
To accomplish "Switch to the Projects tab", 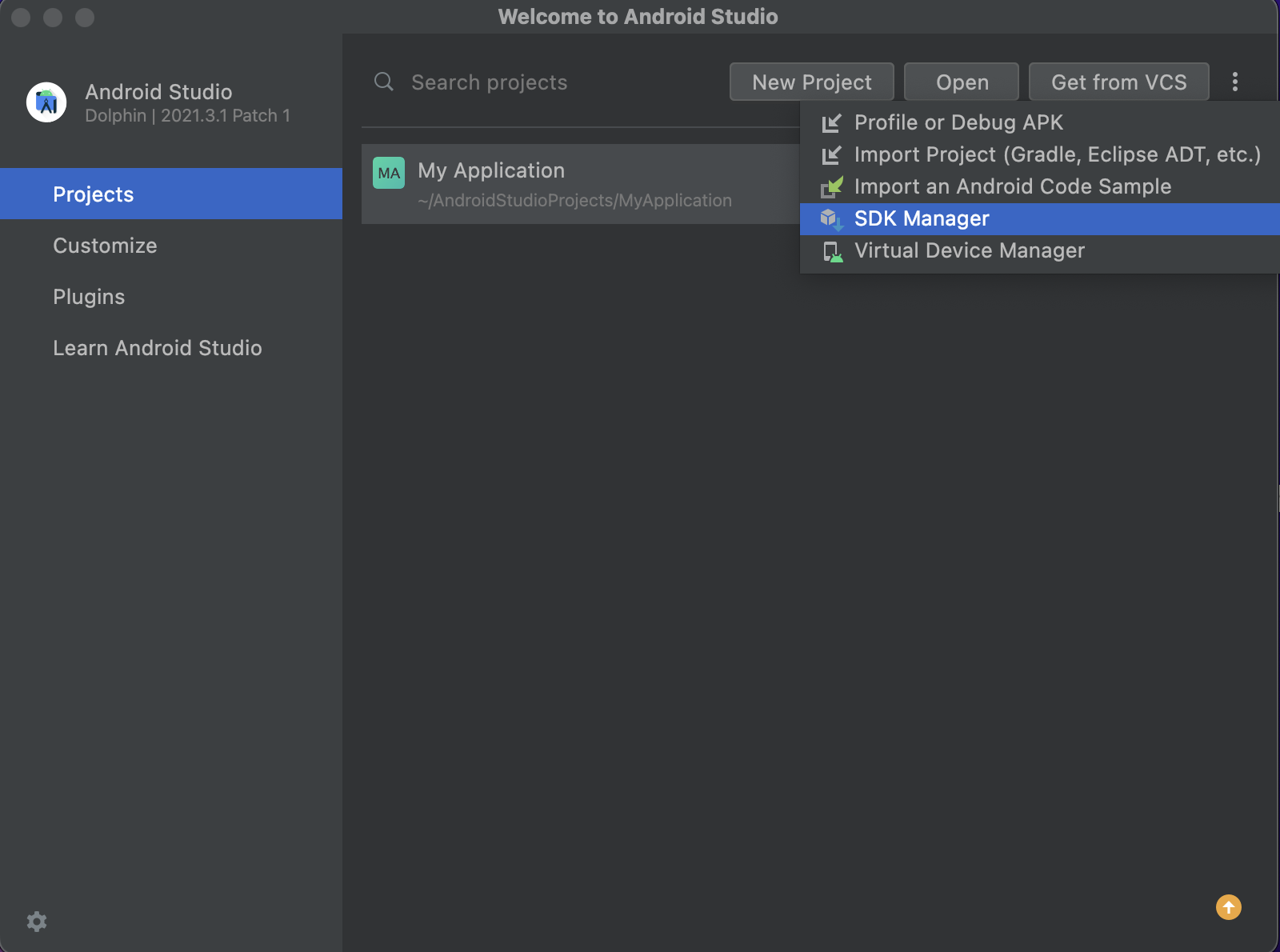I will coord(171,194).
